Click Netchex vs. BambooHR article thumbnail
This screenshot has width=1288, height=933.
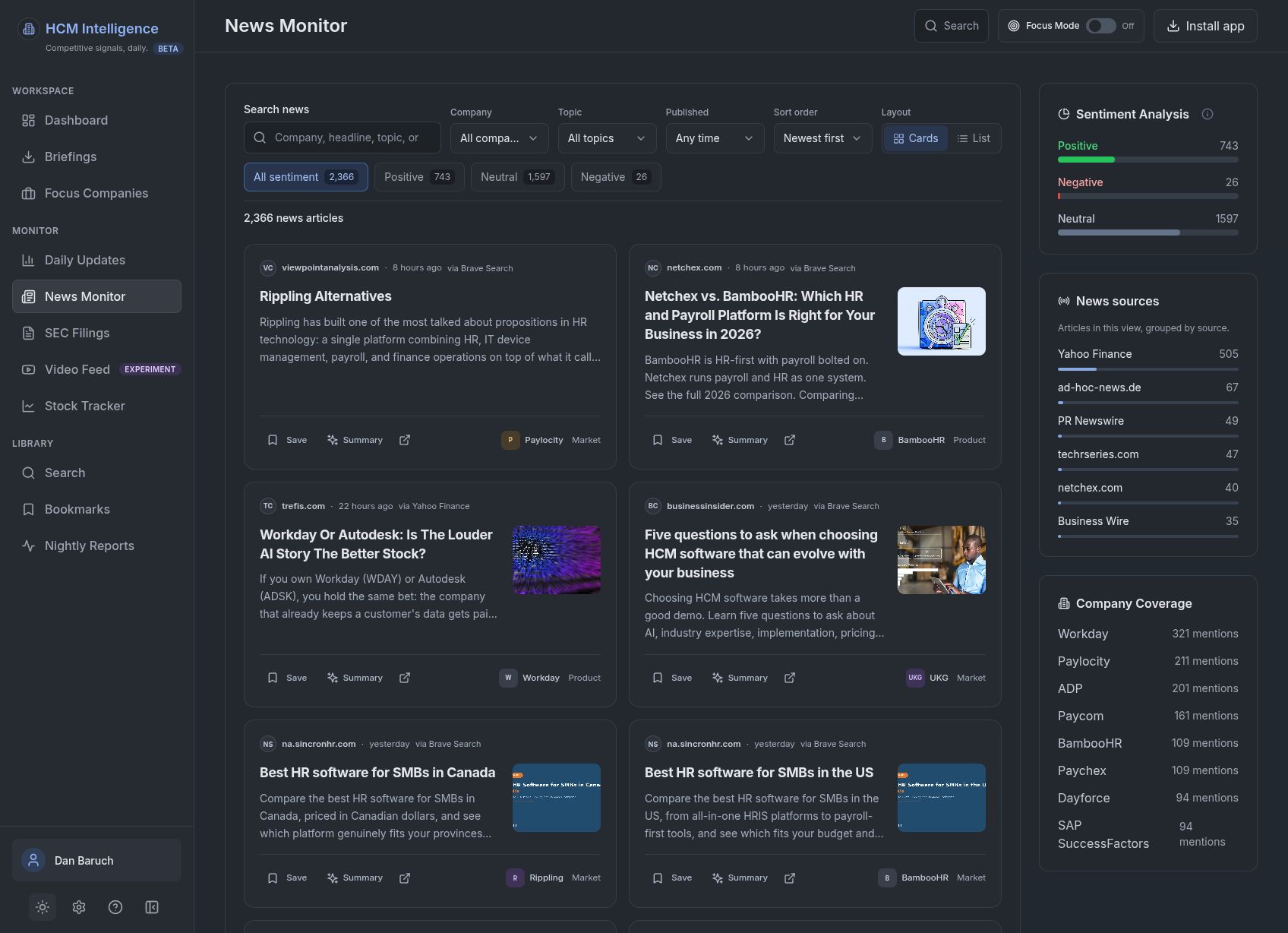point(942,321)
